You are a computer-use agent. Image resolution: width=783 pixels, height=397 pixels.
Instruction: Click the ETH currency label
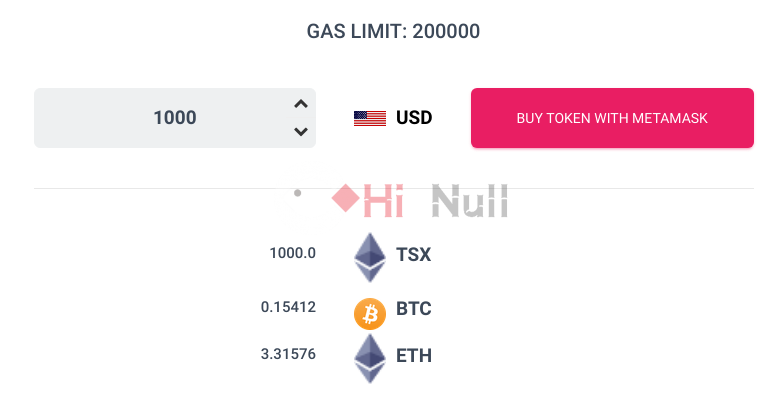(x=413, y=356)
